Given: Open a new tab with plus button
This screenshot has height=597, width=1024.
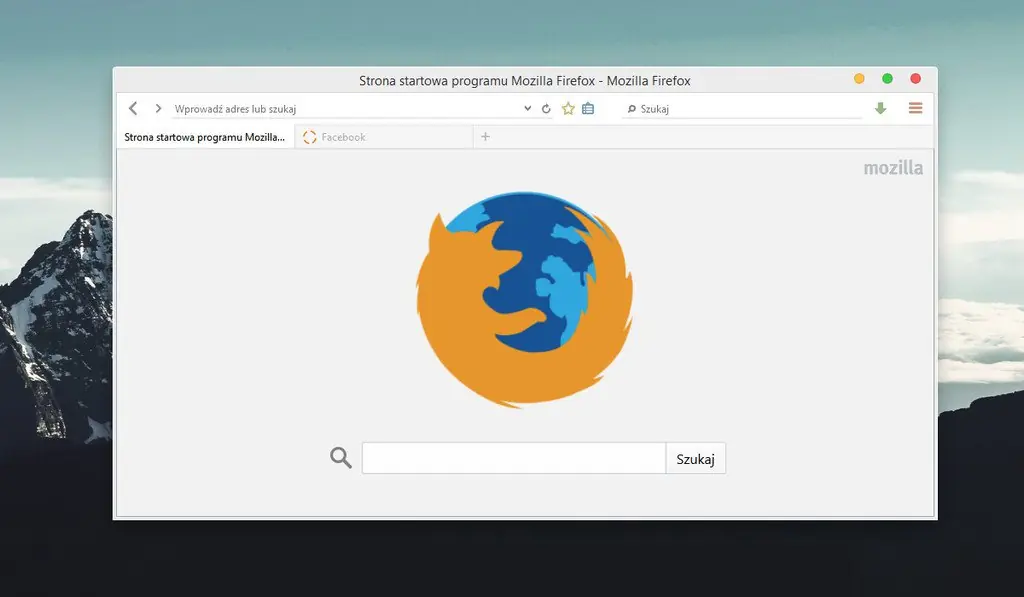Looking at the screenshot, I should pyautogui.click(x=485, y=137).
